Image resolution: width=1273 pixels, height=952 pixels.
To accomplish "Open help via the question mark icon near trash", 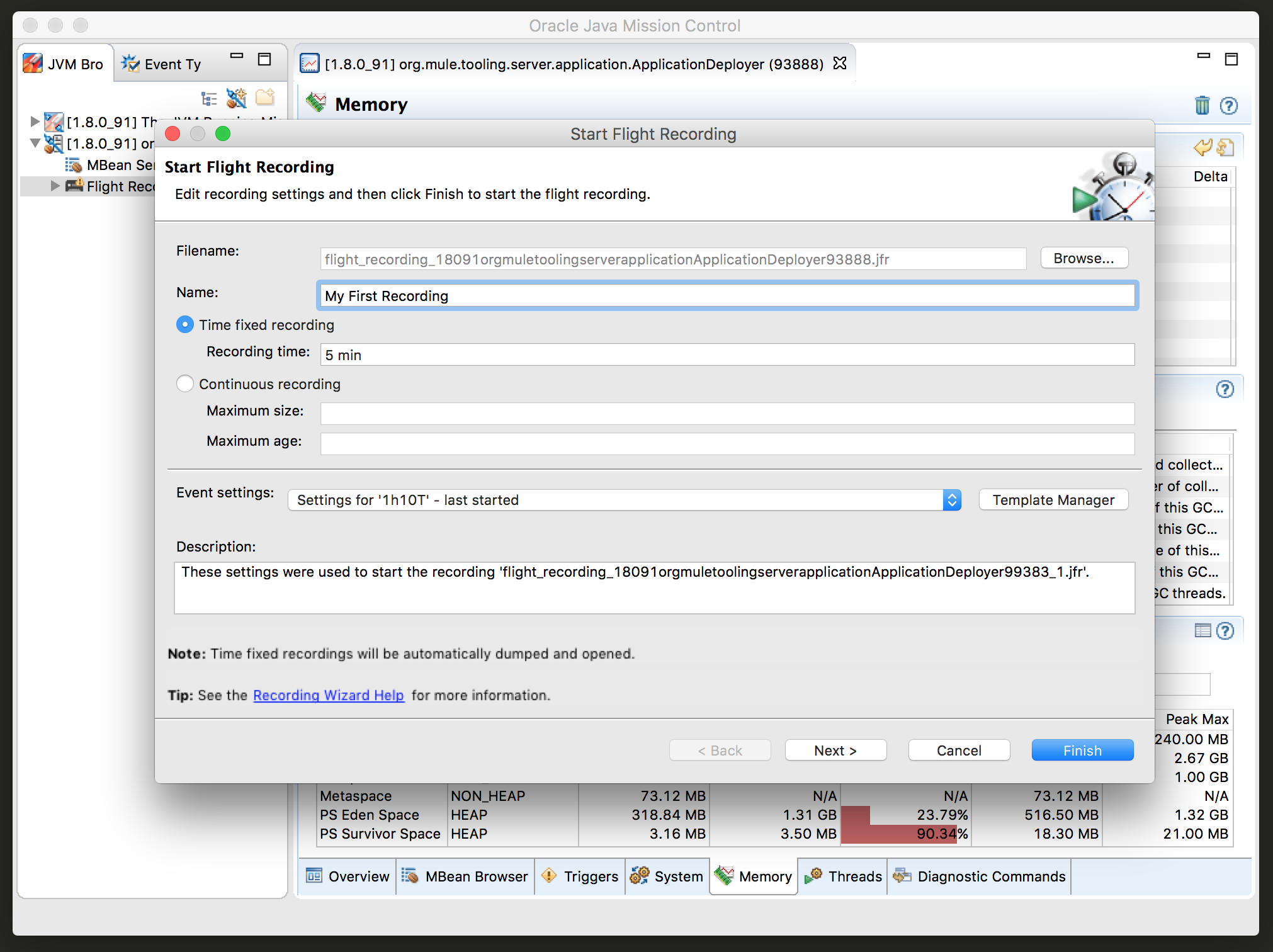I will [1228, 106].
